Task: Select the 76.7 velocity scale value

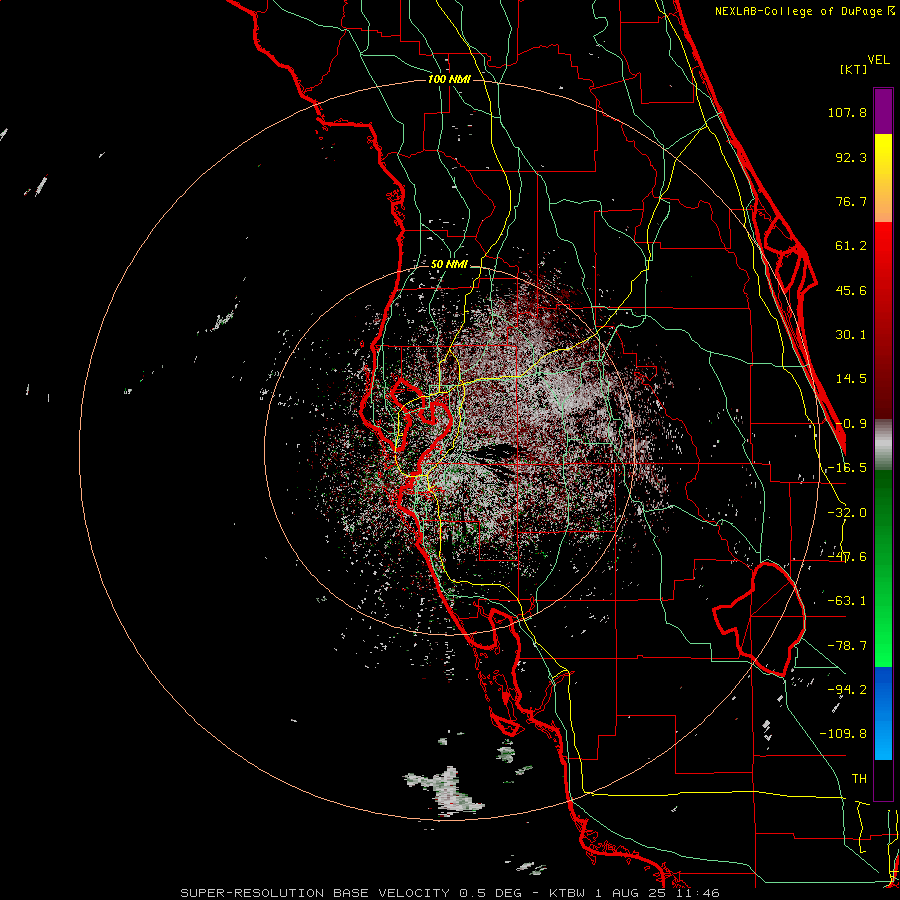Action: [x=851, y=201]
